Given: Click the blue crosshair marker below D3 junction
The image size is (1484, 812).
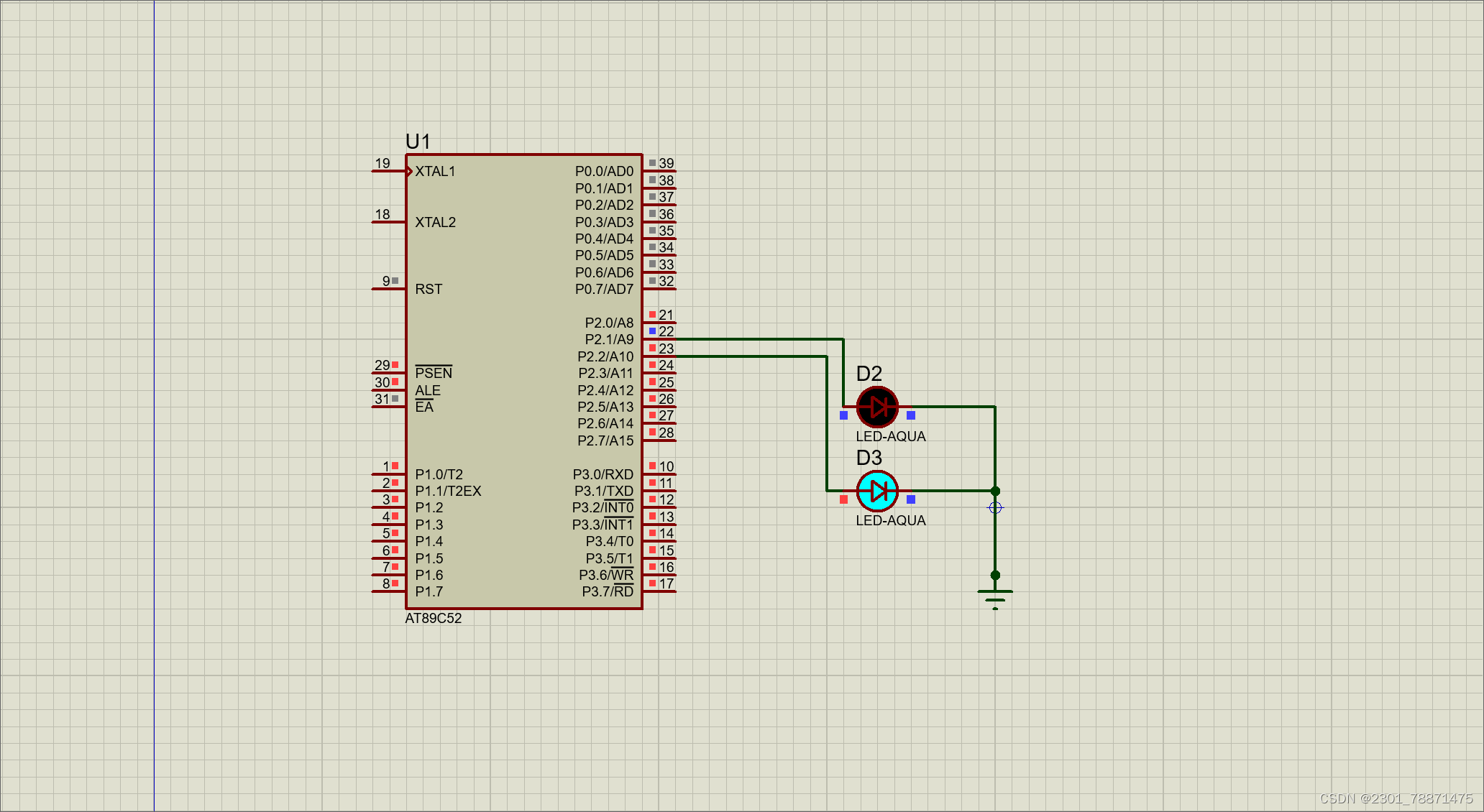Looking at the screenshot, I should 995,508.
